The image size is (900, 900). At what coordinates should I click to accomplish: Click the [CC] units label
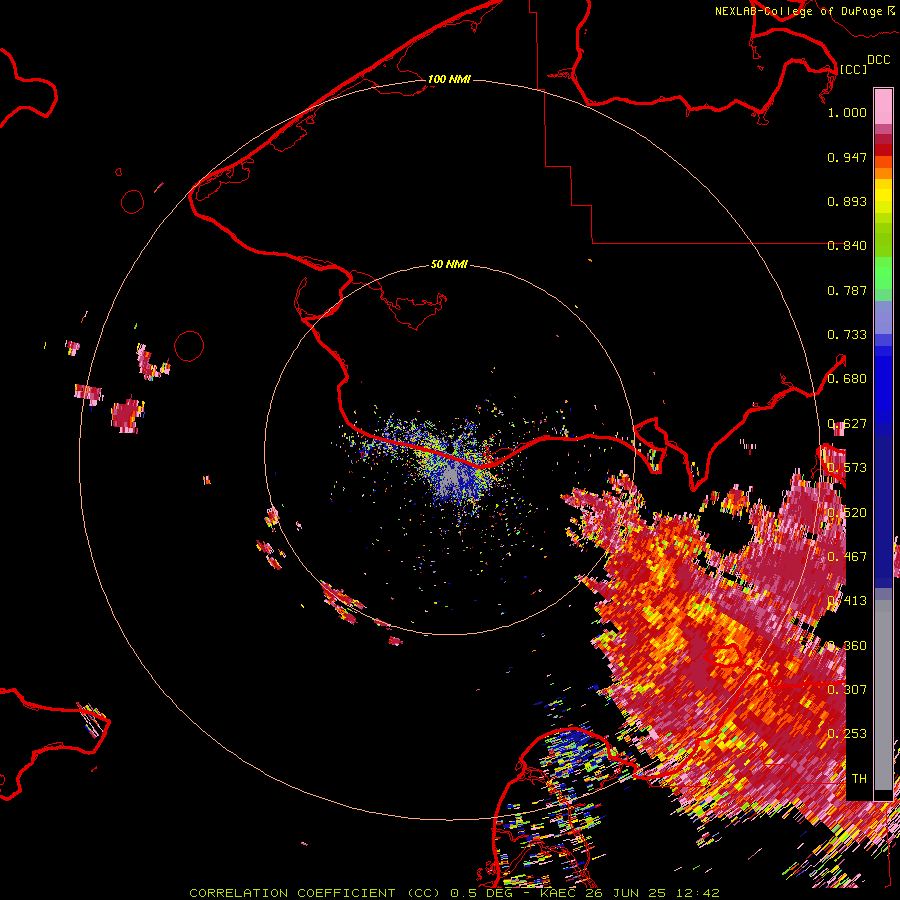pyautogui.click(x=853, y=69)
